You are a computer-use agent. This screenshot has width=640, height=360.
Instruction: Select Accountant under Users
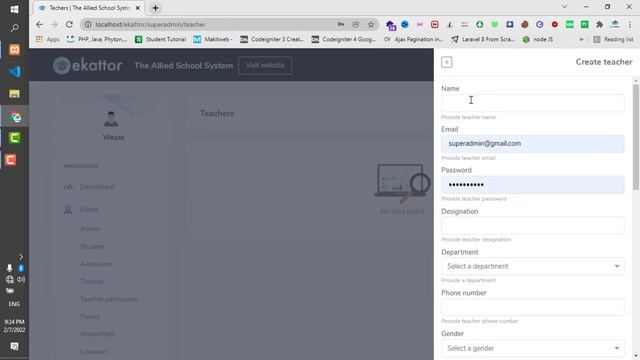coord(98,333)
